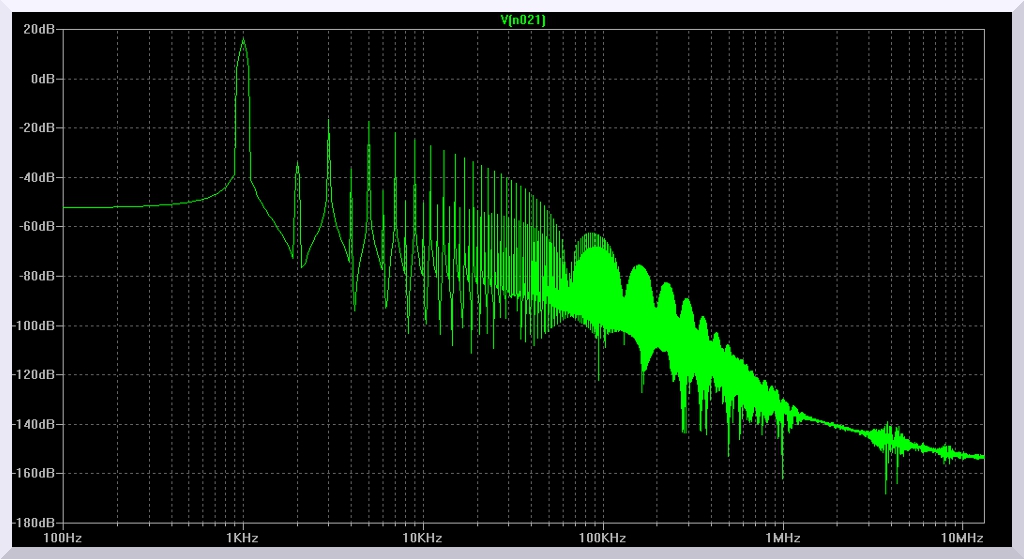
Task: Click the -140dB vertical axis label
Action: (x=34, y=424)
